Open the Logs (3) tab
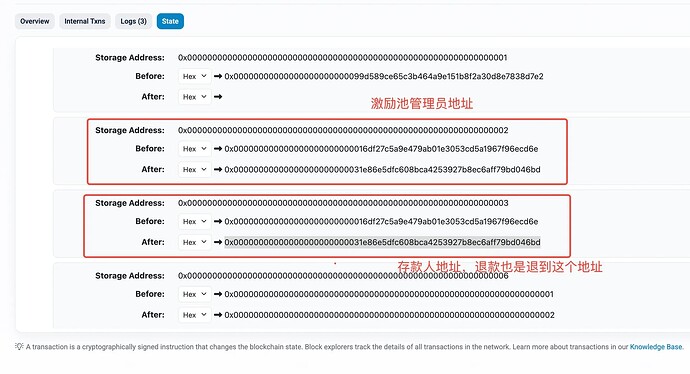The image size is (690, 374). click(x=133, y=21)
